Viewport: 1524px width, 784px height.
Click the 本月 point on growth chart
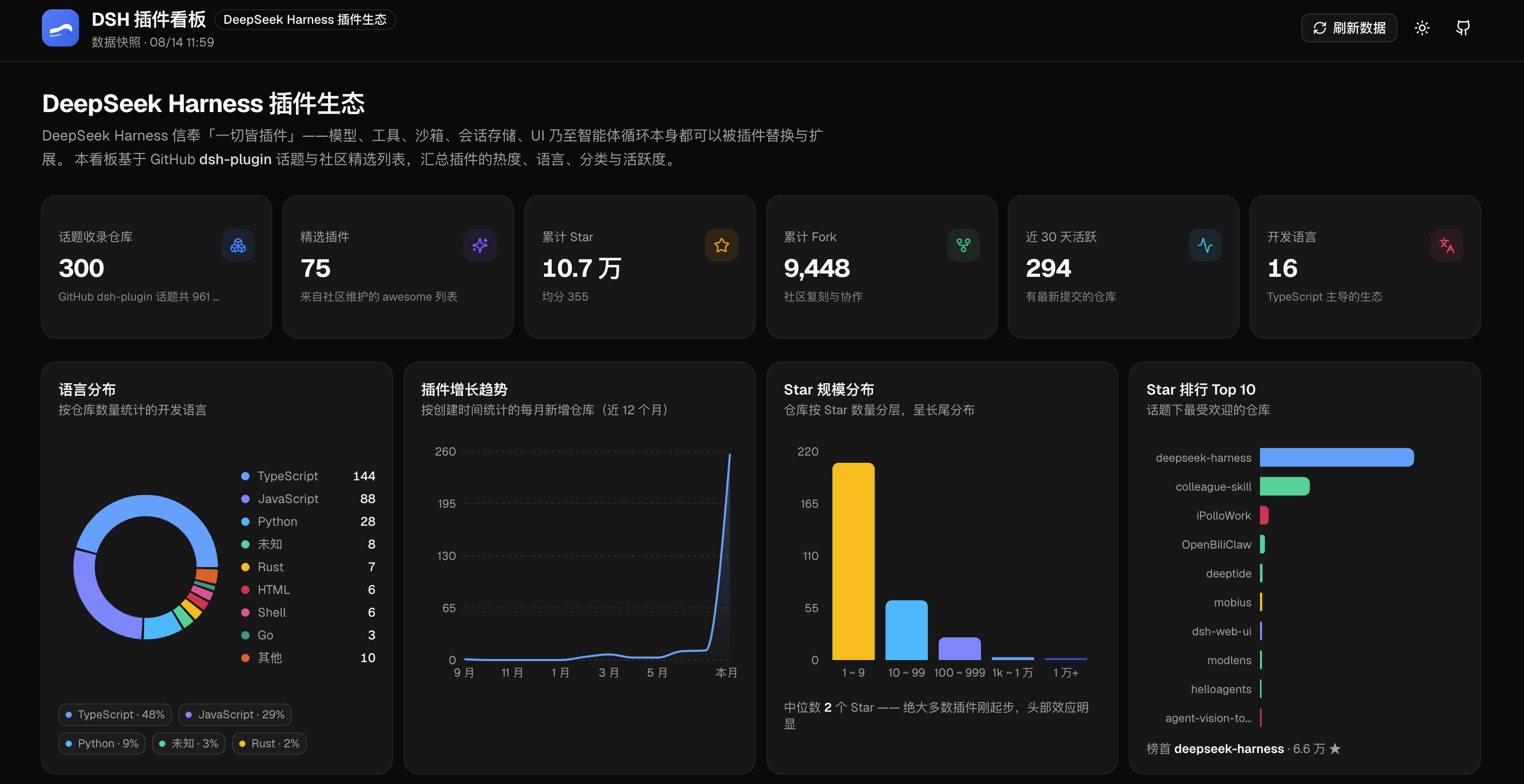(729, 454)
